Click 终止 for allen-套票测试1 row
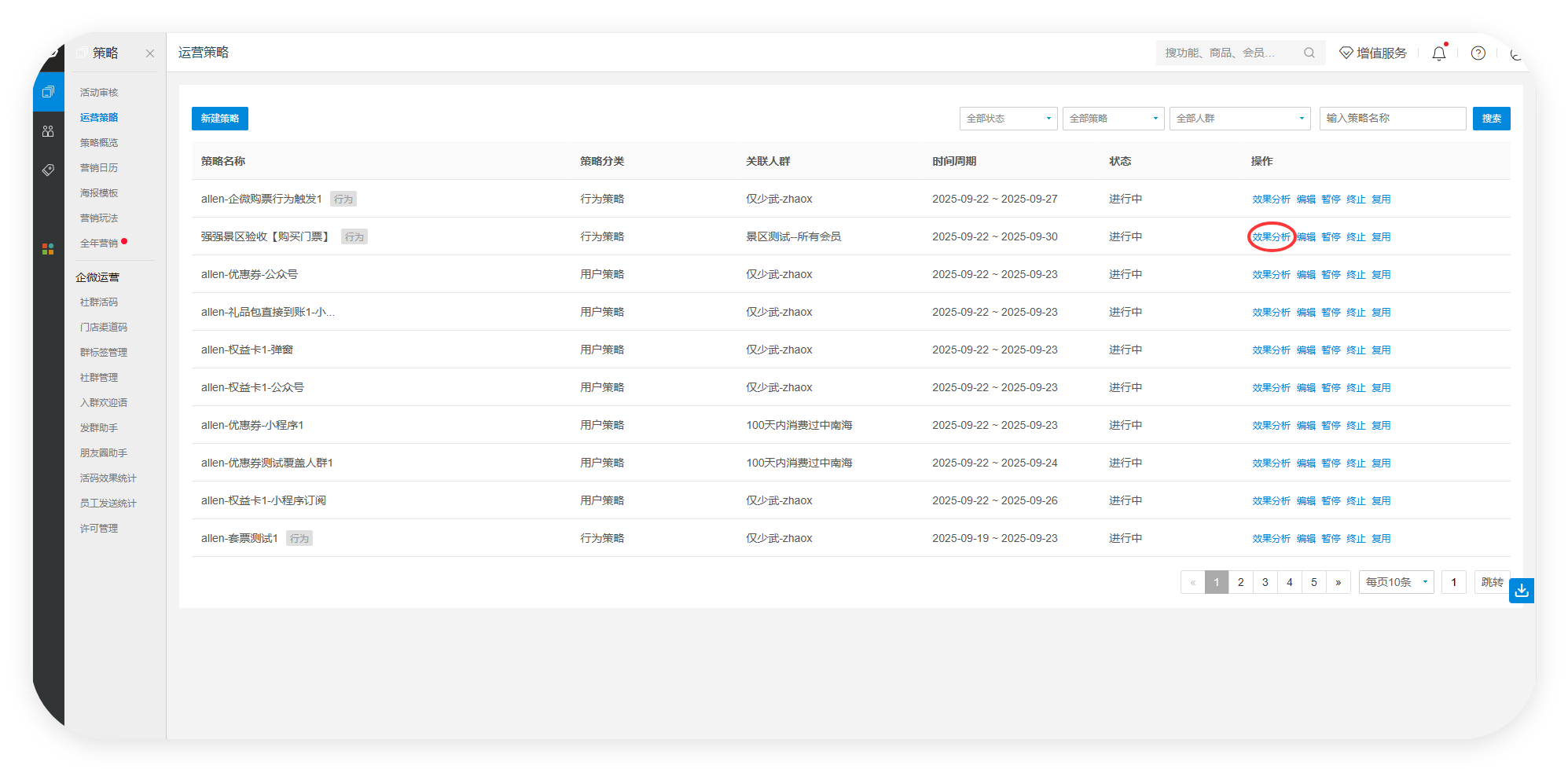1568x769 pixels. point(1356,539)
